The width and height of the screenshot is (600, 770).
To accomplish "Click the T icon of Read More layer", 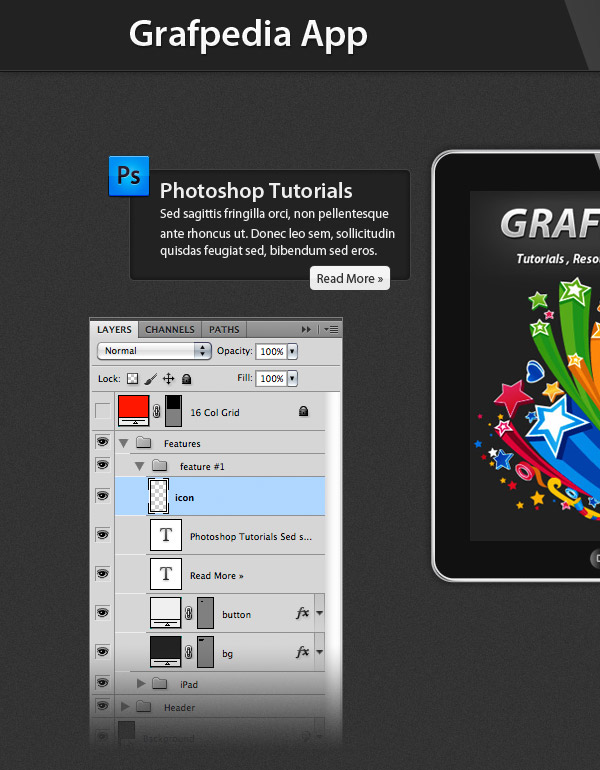I will (x=166, y=574).
